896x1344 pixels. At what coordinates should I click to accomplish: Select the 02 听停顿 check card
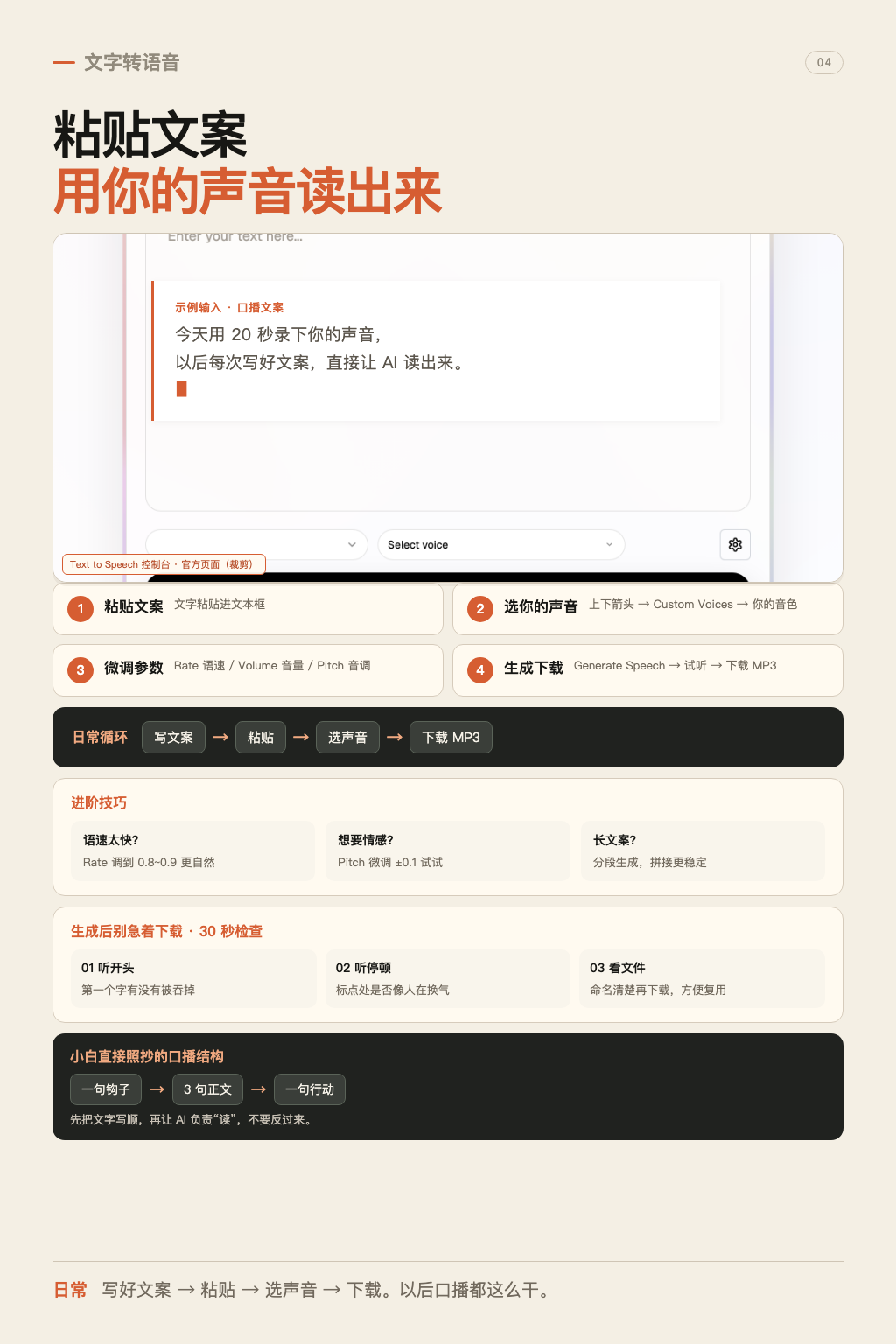point(447,978)
